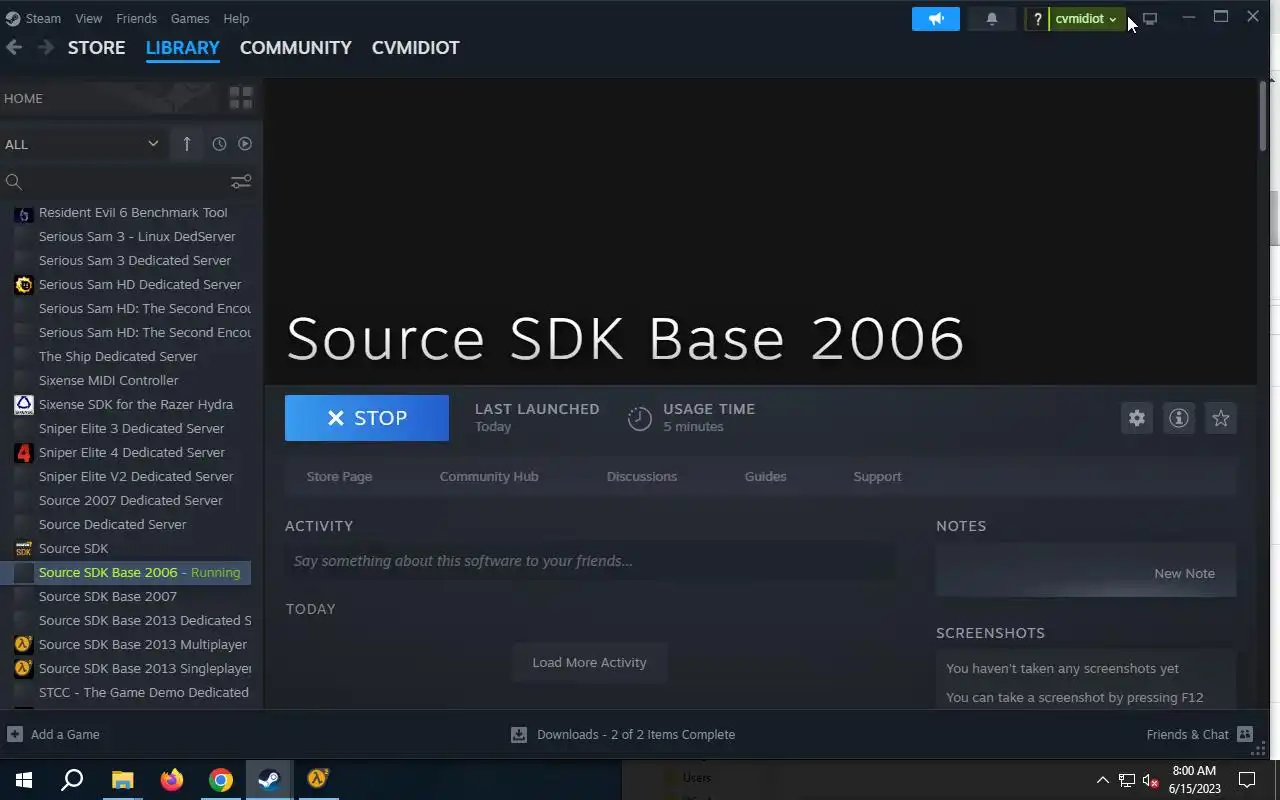Open the cvmidiot account dropdown

point(1086,19)
